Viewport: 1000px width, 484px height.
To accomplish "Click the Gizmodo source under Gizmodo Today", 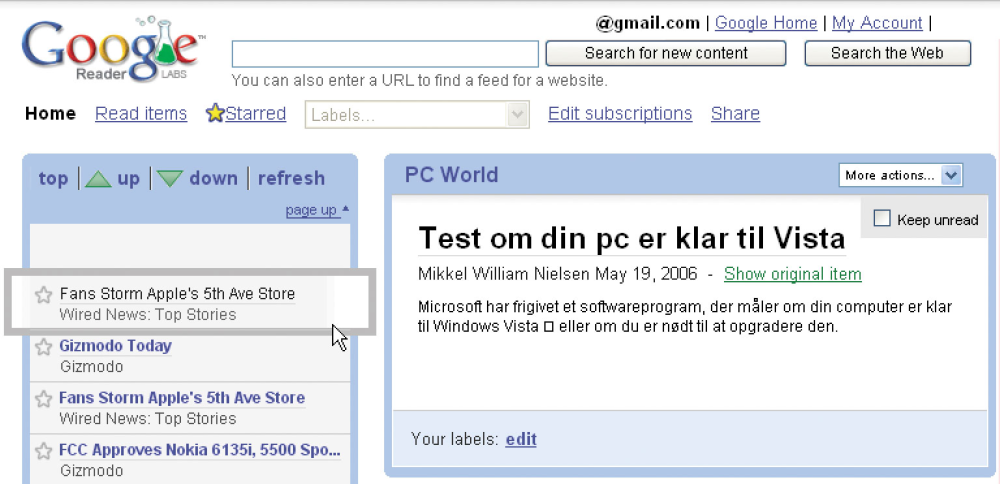I will click(x=91, y=367).
